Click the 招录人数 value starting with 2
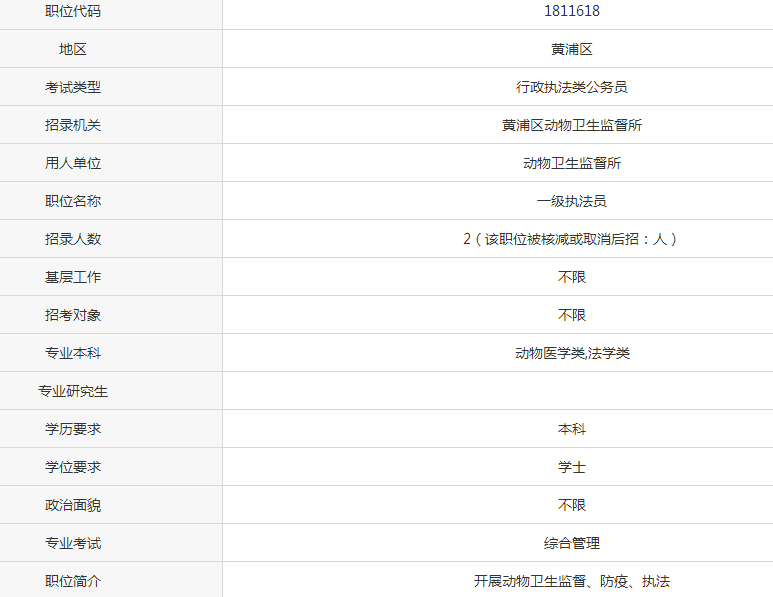This screenshot has height=597, width=773. [572, 239]
